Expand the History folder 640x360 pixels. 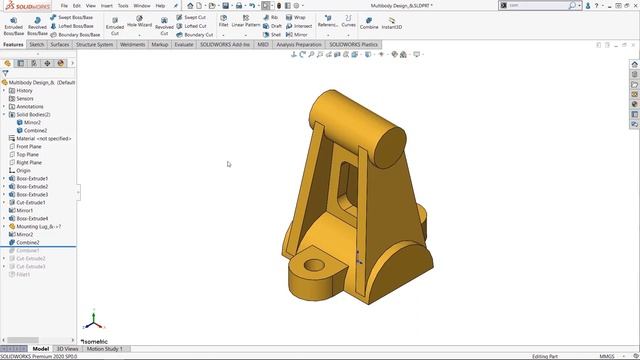tap(4, 91)
